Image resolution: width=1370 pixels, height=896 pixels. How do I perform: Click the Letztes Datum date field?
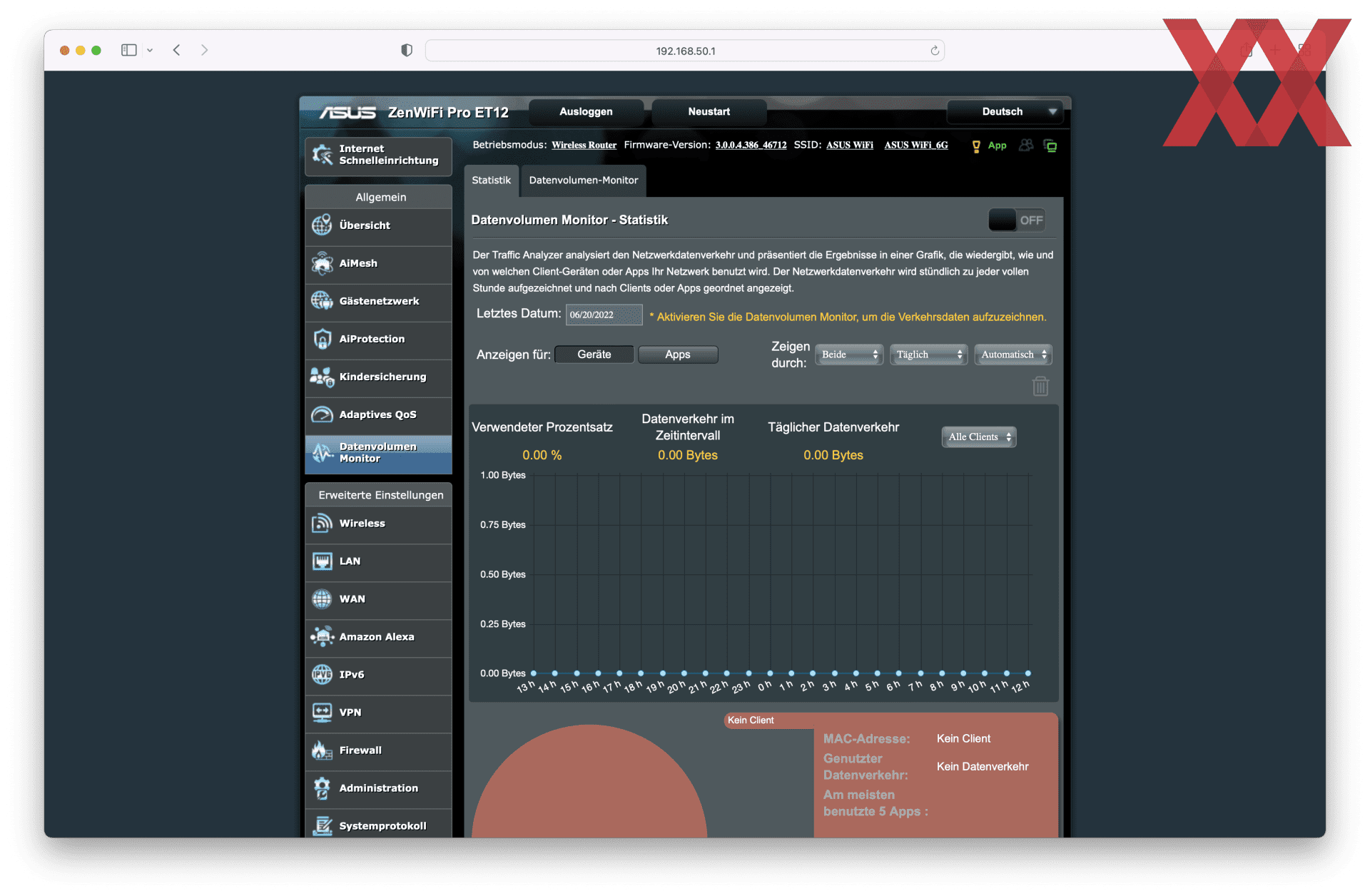604,315
